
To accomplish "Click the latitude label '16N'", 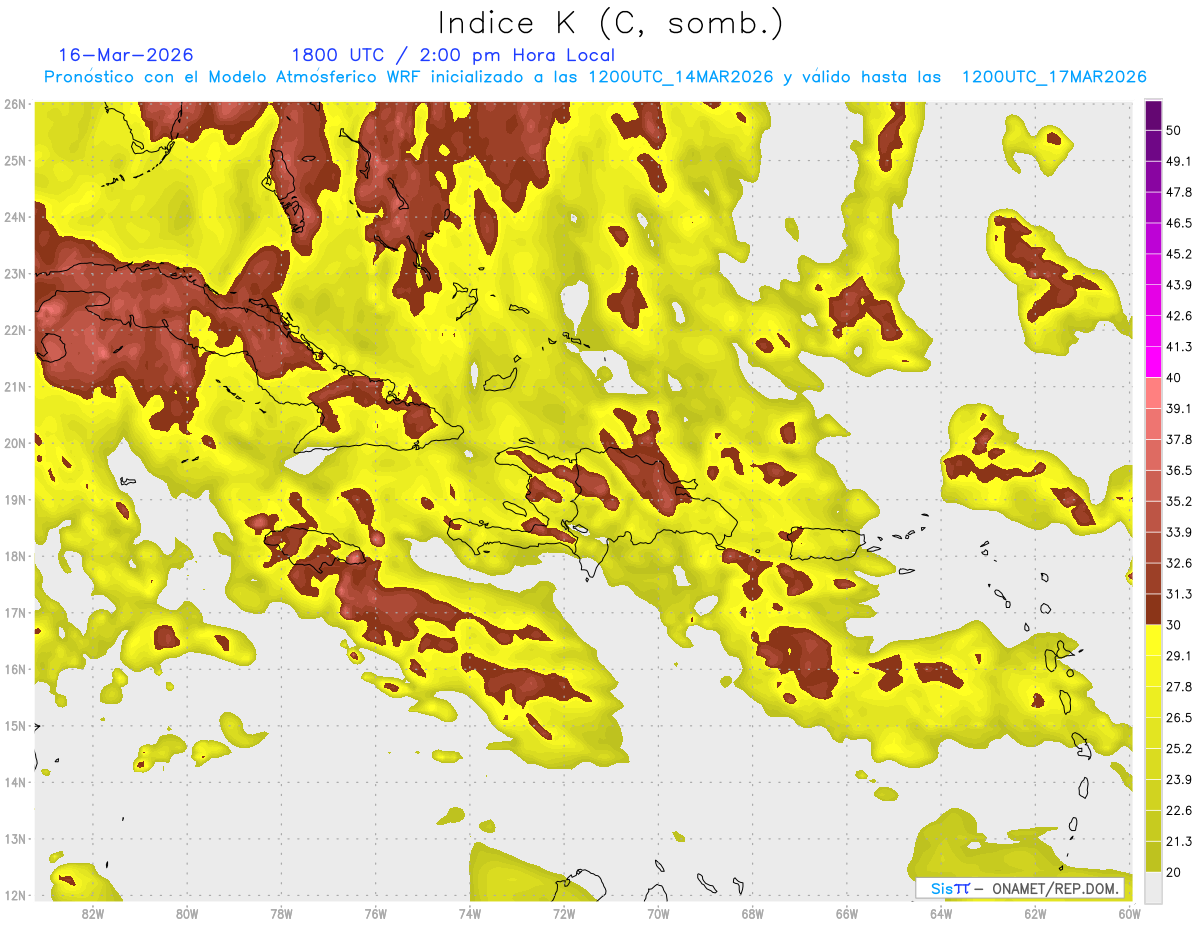I will point(15,669).
